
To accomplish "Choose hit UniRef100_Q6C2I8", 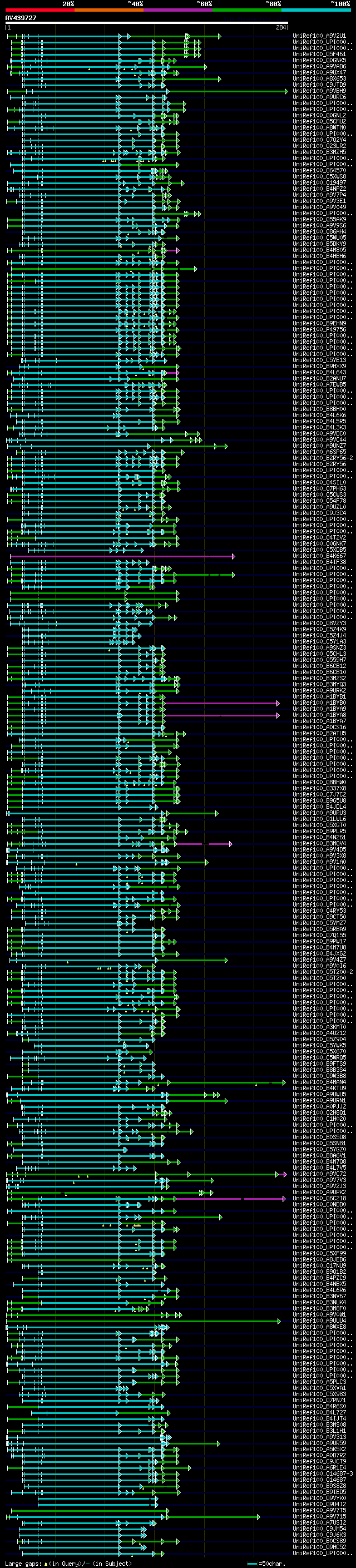I will point(319,1198).
